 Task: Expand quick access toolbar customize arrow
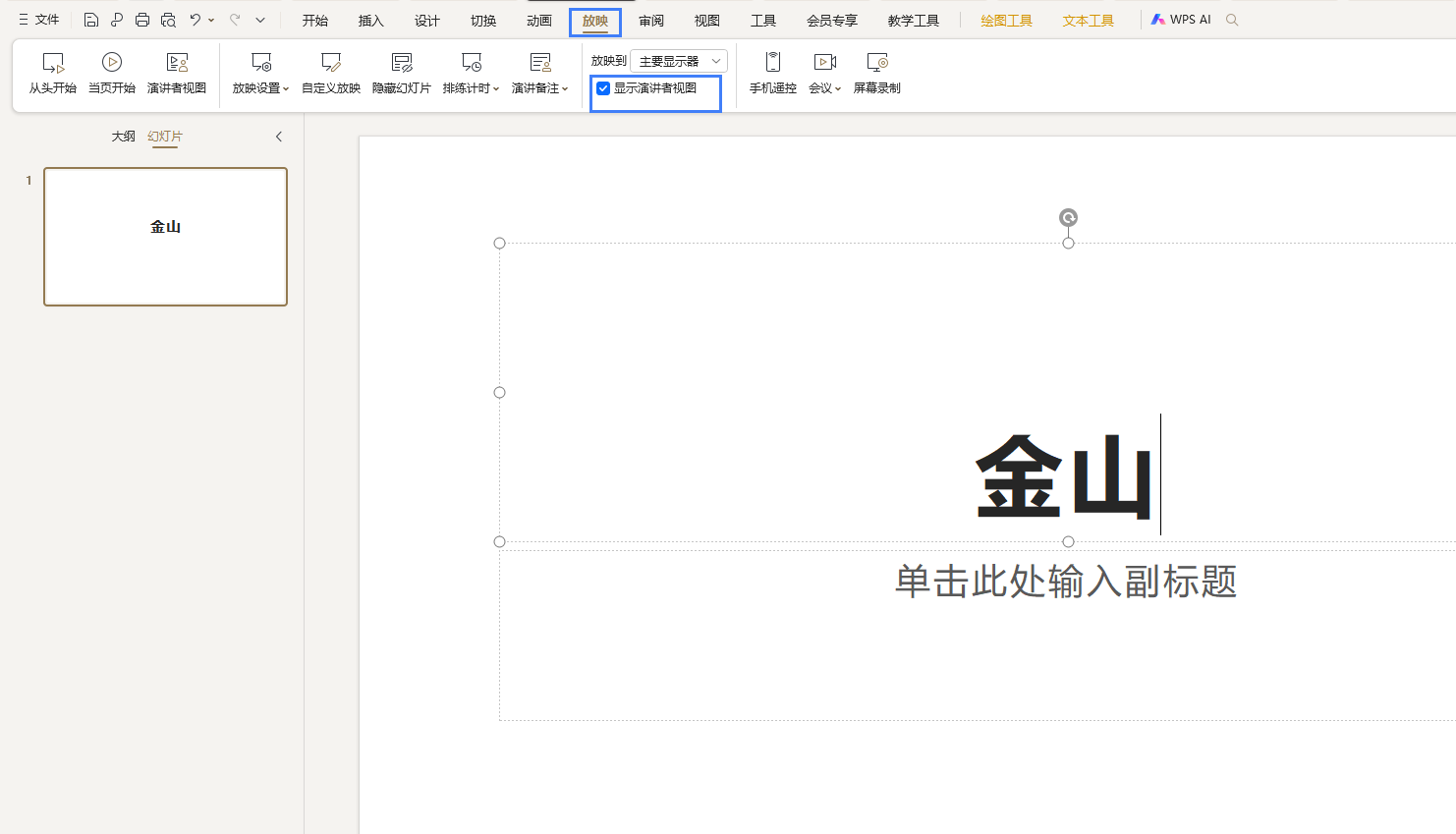pyautogui.click(x=260, y=20)
